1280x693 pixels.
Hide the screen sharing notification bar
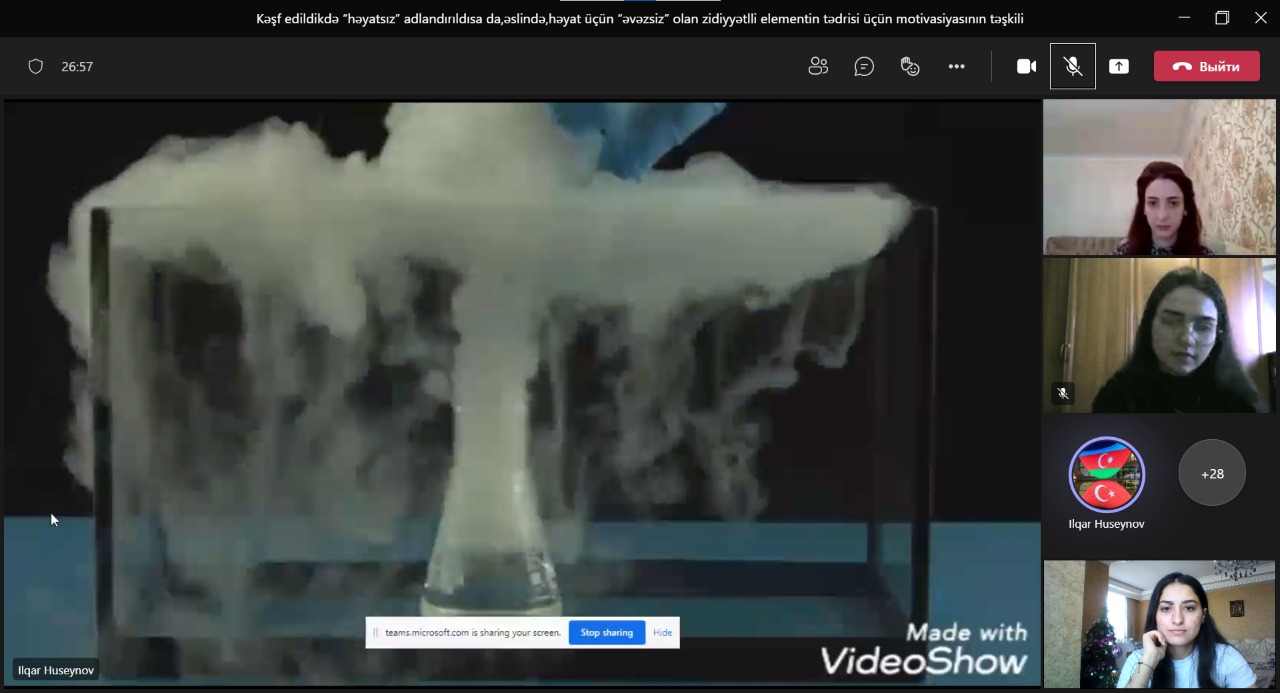[x=662, y=632]
